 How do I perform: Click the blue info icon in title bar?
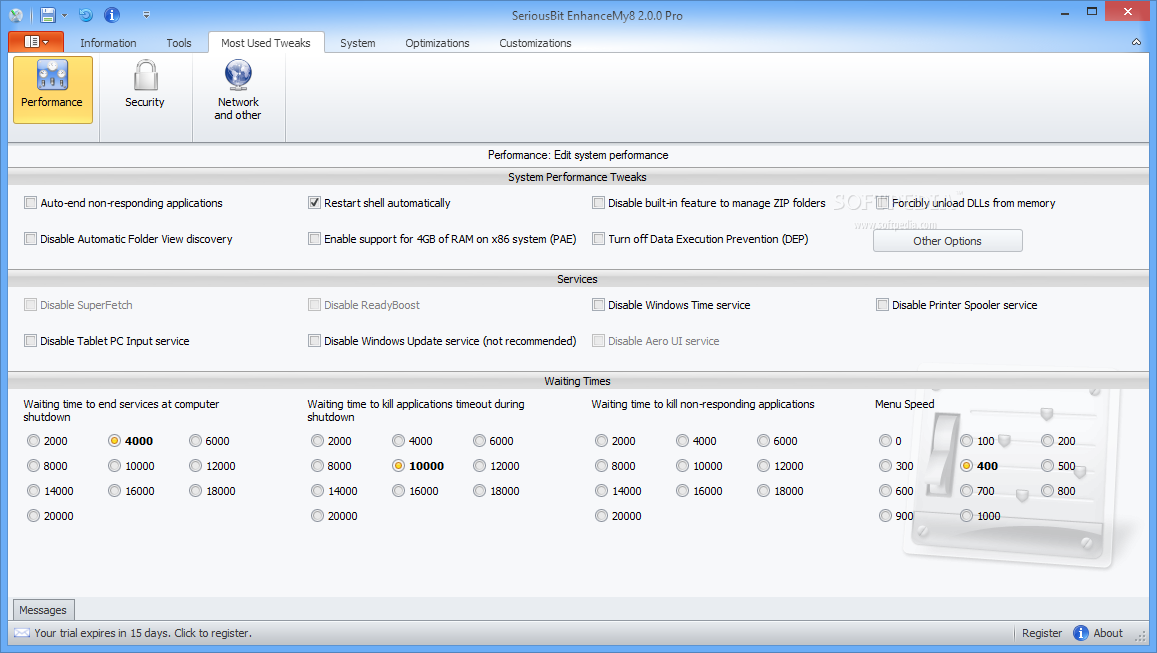(111, 15)
